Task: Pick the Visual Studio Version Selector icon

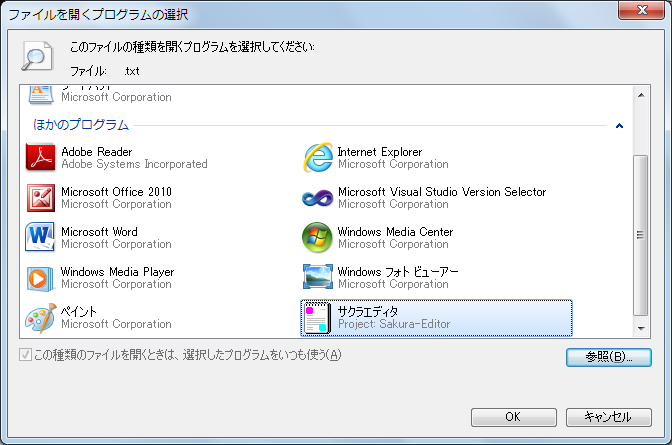Action: (318, 198)
